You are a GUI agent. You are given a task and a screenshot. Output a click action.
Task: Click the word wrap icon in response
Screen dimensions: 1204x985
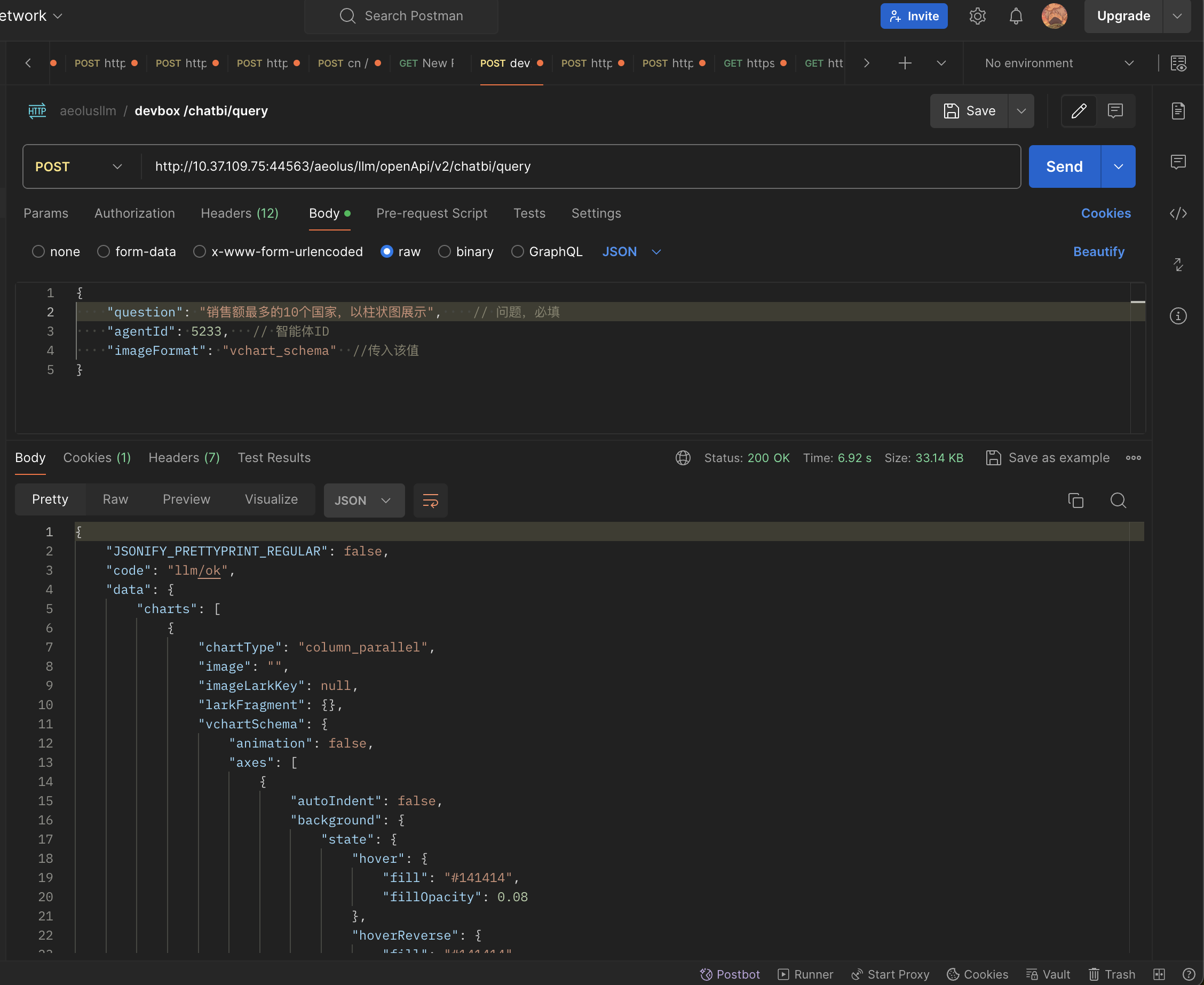[430, 501]
